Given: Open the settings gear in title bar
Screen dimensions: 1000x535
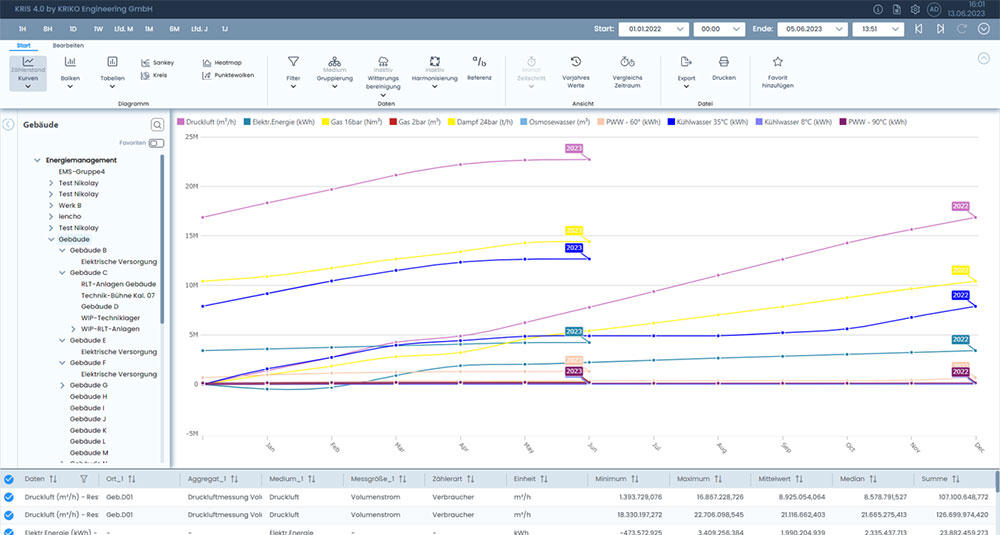Looking at the screenshot, I should coord(915,10).
